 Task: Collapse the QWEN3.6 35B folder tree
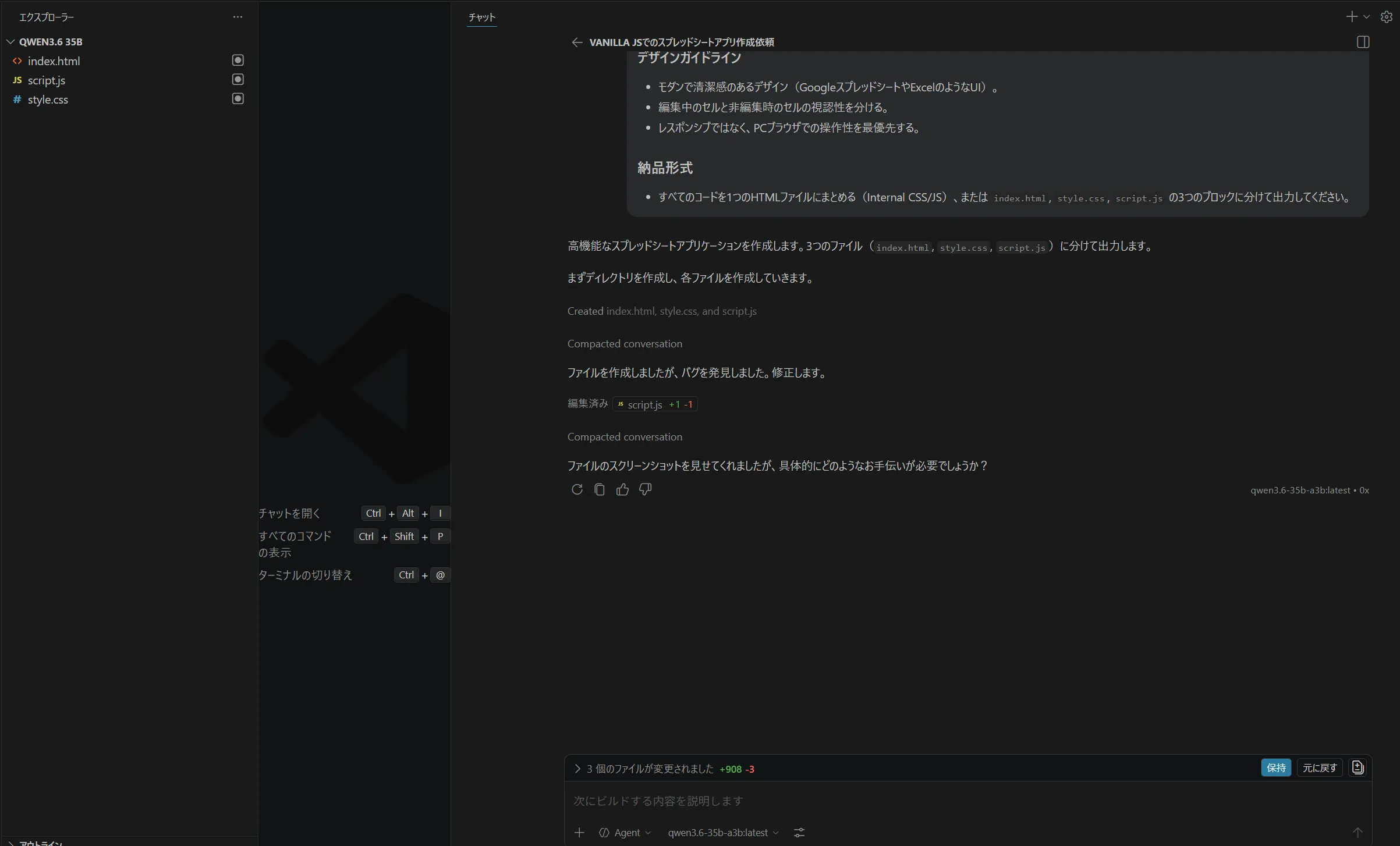(x=10, y=42)
